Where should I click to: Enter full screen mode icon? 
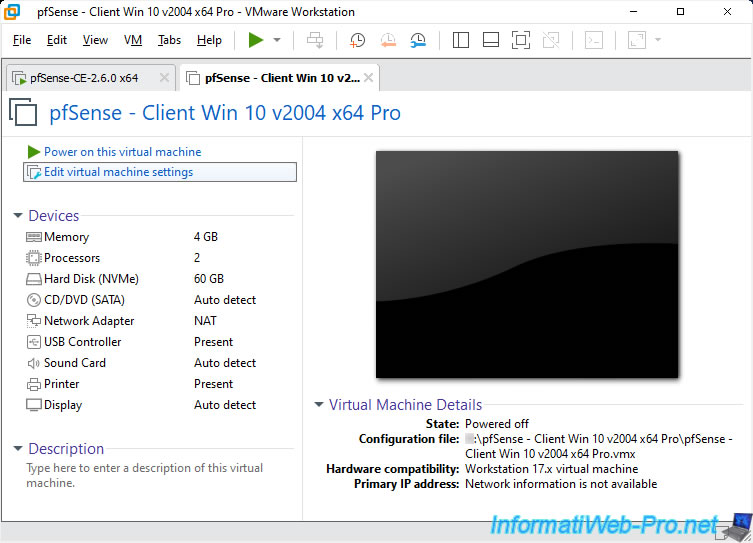[x=521, y=40]
